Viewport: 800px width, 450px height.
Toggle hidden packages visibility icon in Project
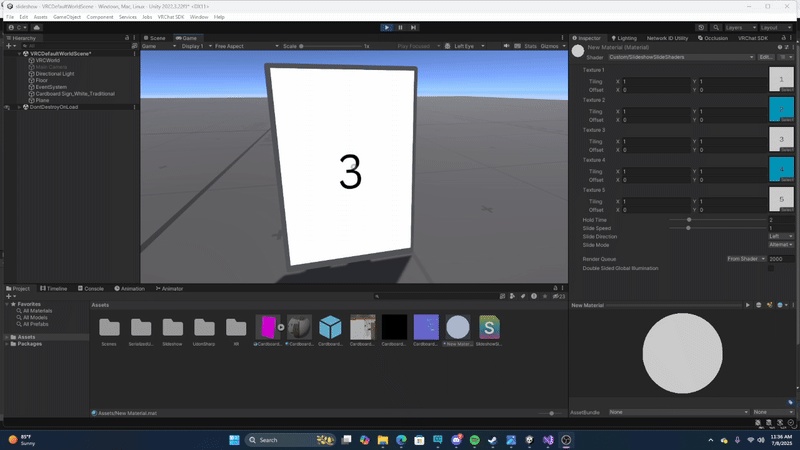coord(559,296)
